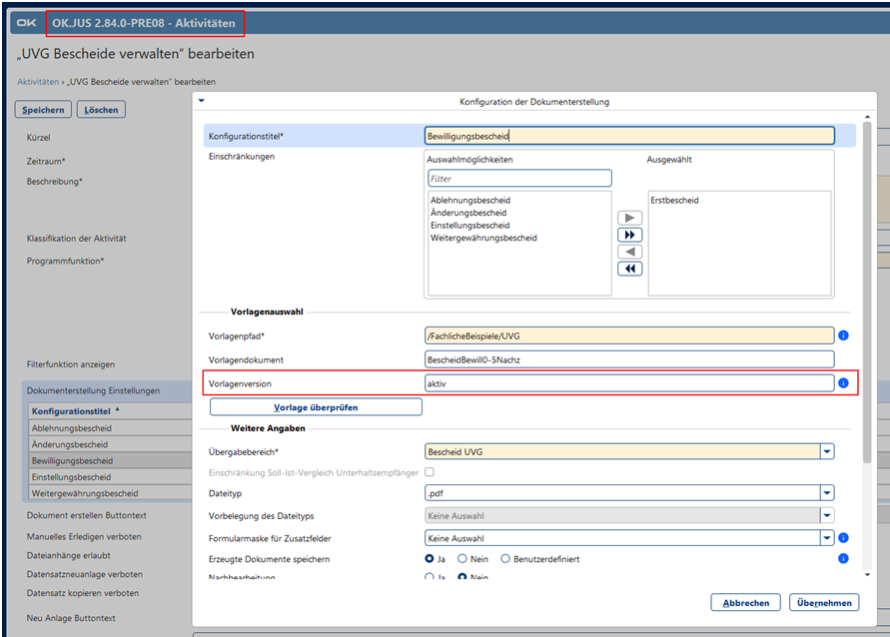This screenshot has width=890, height=637.
Task: Remove selected item with single left arrow
Action: coord(629,252)
